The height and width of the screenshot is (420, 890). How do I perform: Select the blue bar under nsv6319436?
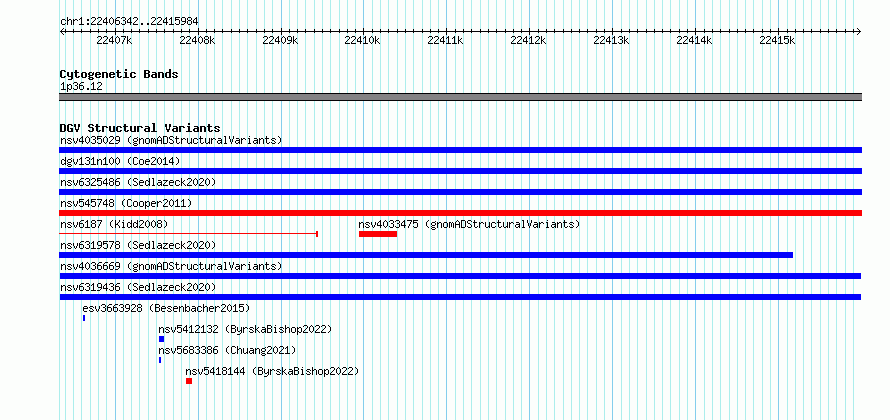460,297
